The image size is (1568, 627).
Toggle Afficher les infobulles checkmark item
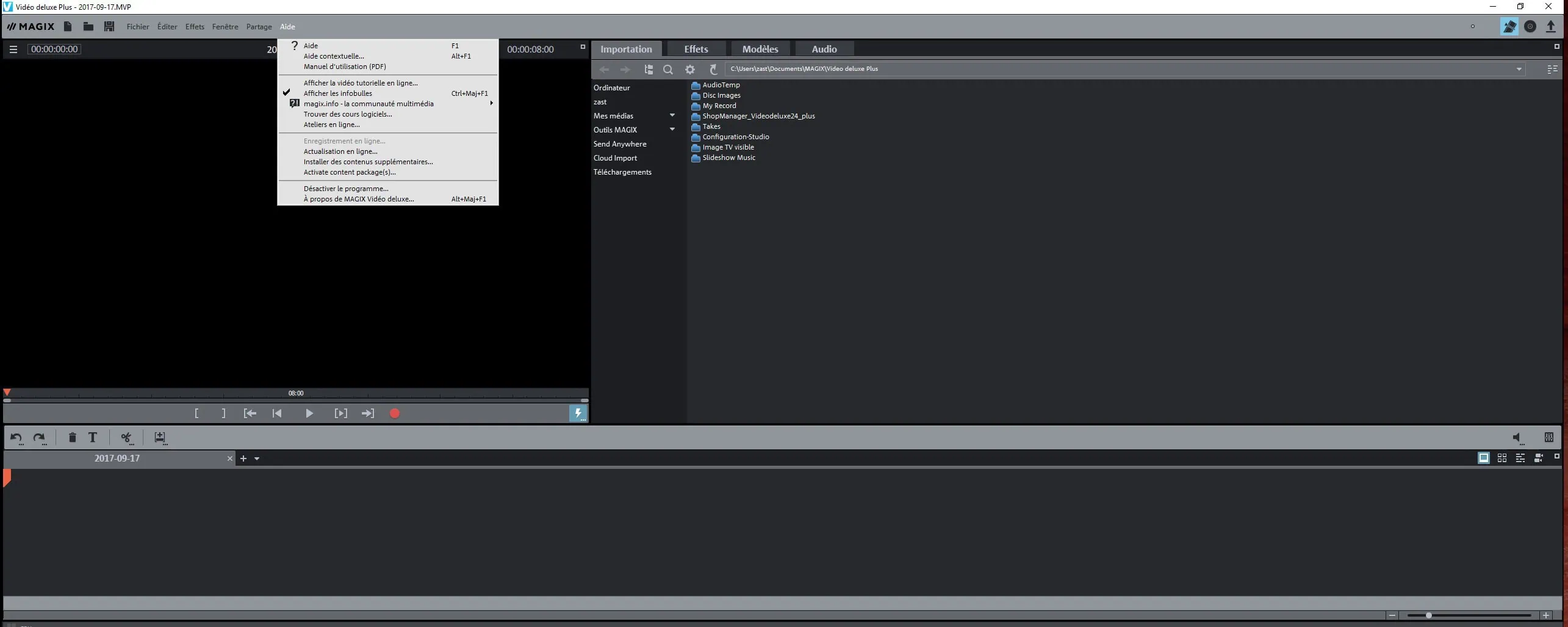338,93
